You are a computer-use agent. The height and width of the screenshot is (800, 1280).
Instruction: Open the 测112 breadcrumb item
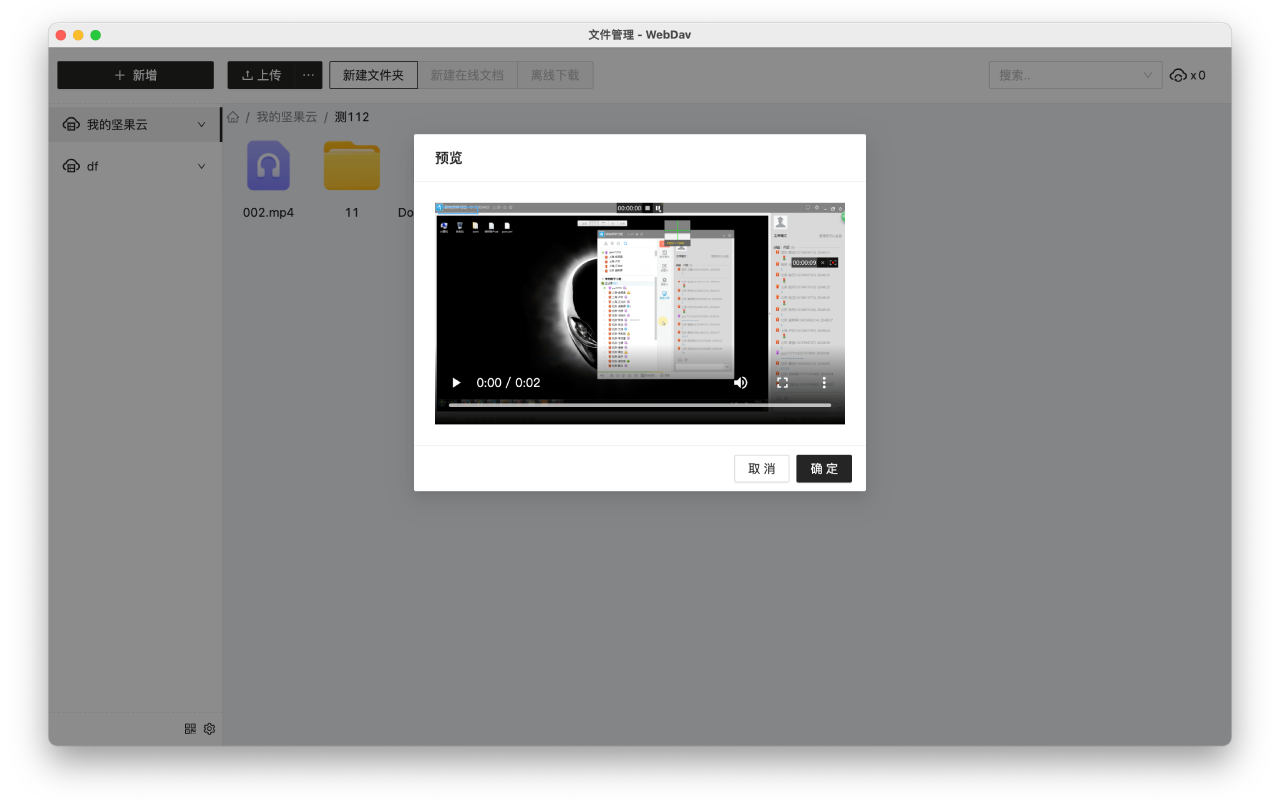point(352,117)
